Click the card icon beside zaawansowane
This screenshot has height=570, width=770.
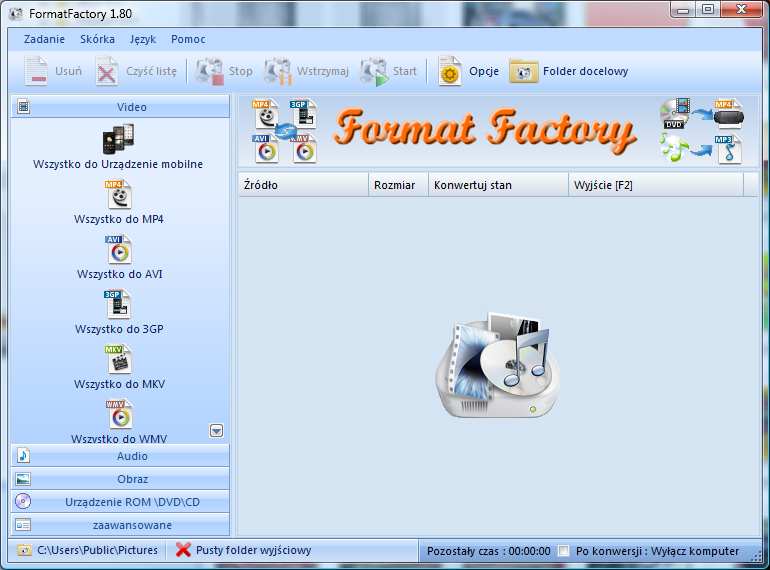pos(23,525)
